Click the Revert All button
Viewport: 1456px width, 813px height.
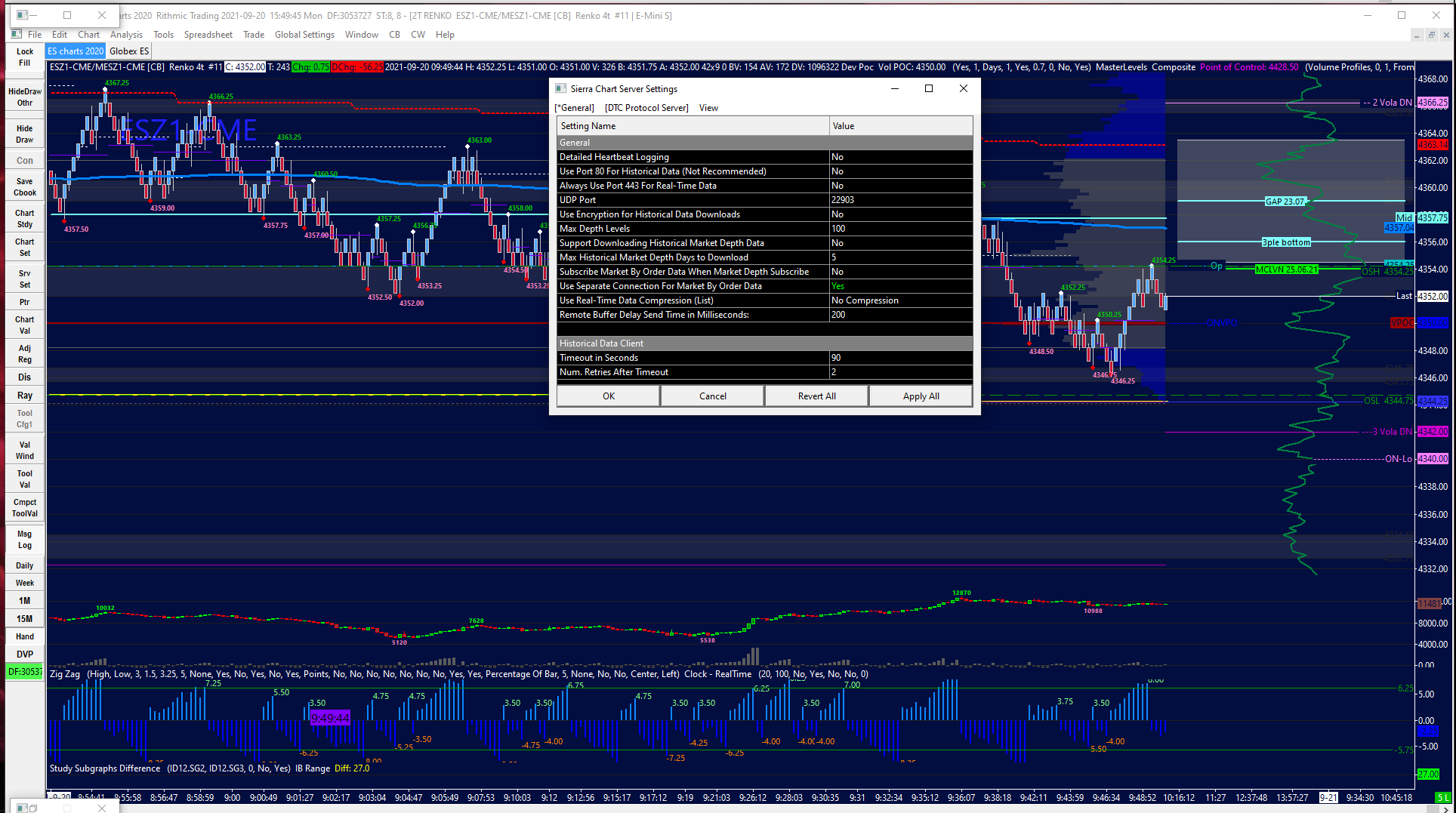(817, 396)
